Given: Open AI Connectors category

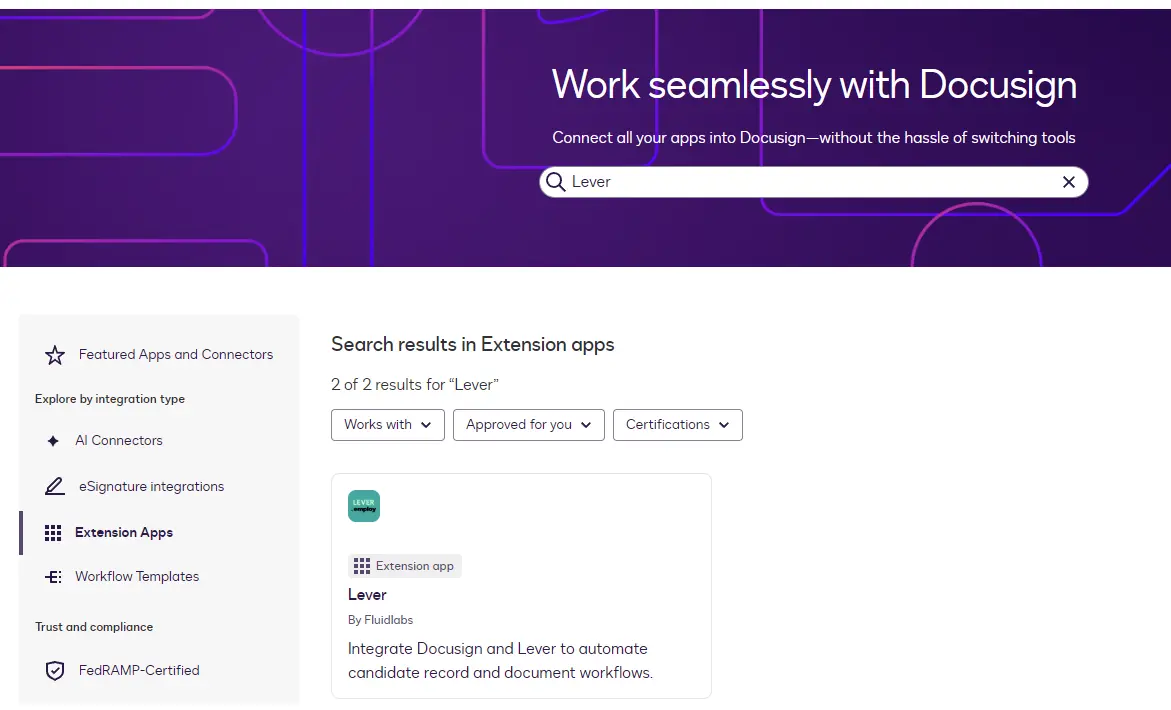Looking at the screenshot, I should [119, 440].
